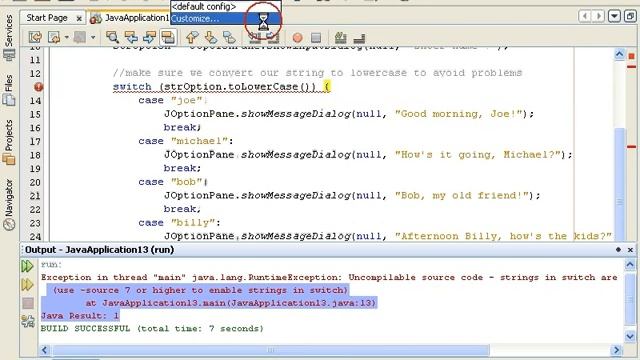This screenshot has height=360, width=640.
Task: Click 'BUILD SUCCESSFUL' output line
Action: (x=152, y=328)
